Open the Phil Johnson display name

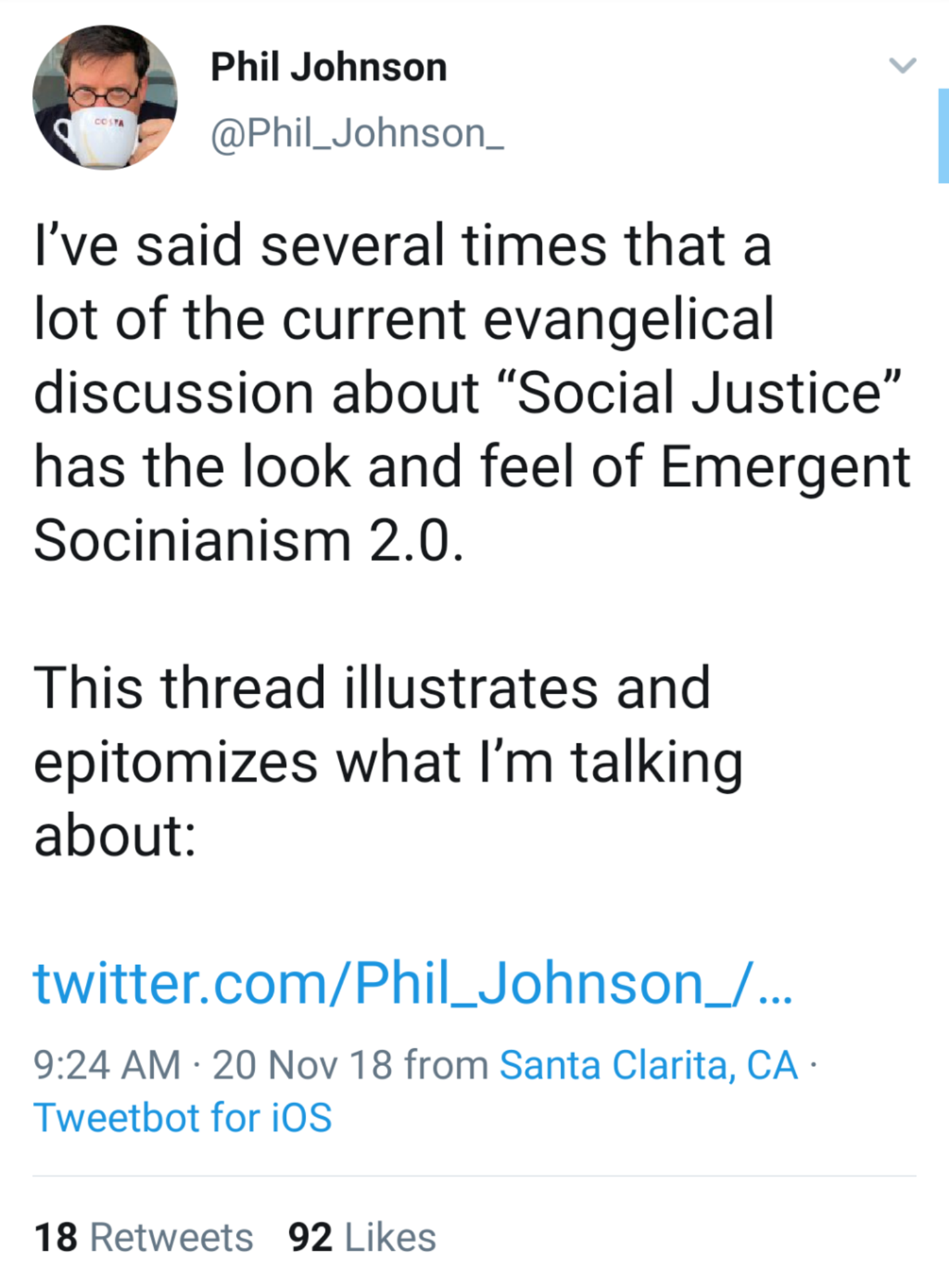(x=328, y=67)
